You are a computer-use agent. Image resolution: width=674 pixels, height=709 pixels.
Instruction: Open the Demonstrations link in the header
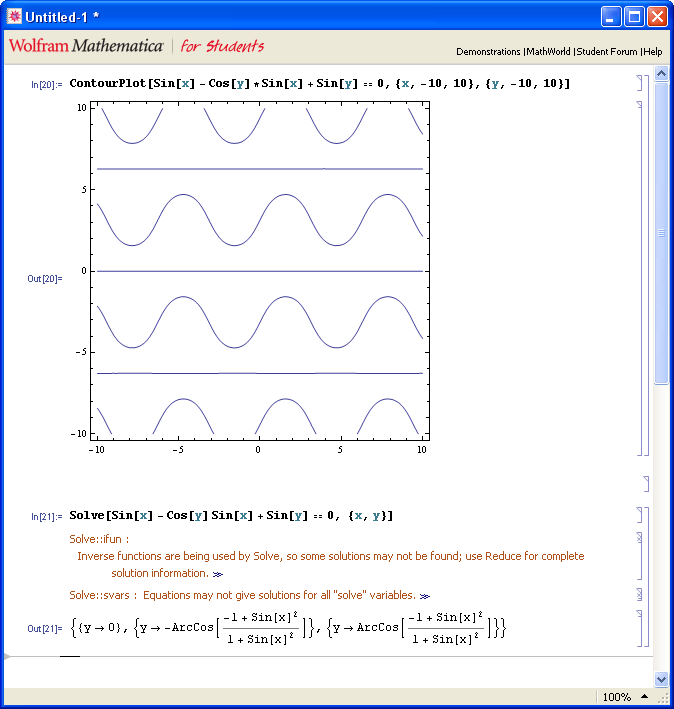coord(488,51)
